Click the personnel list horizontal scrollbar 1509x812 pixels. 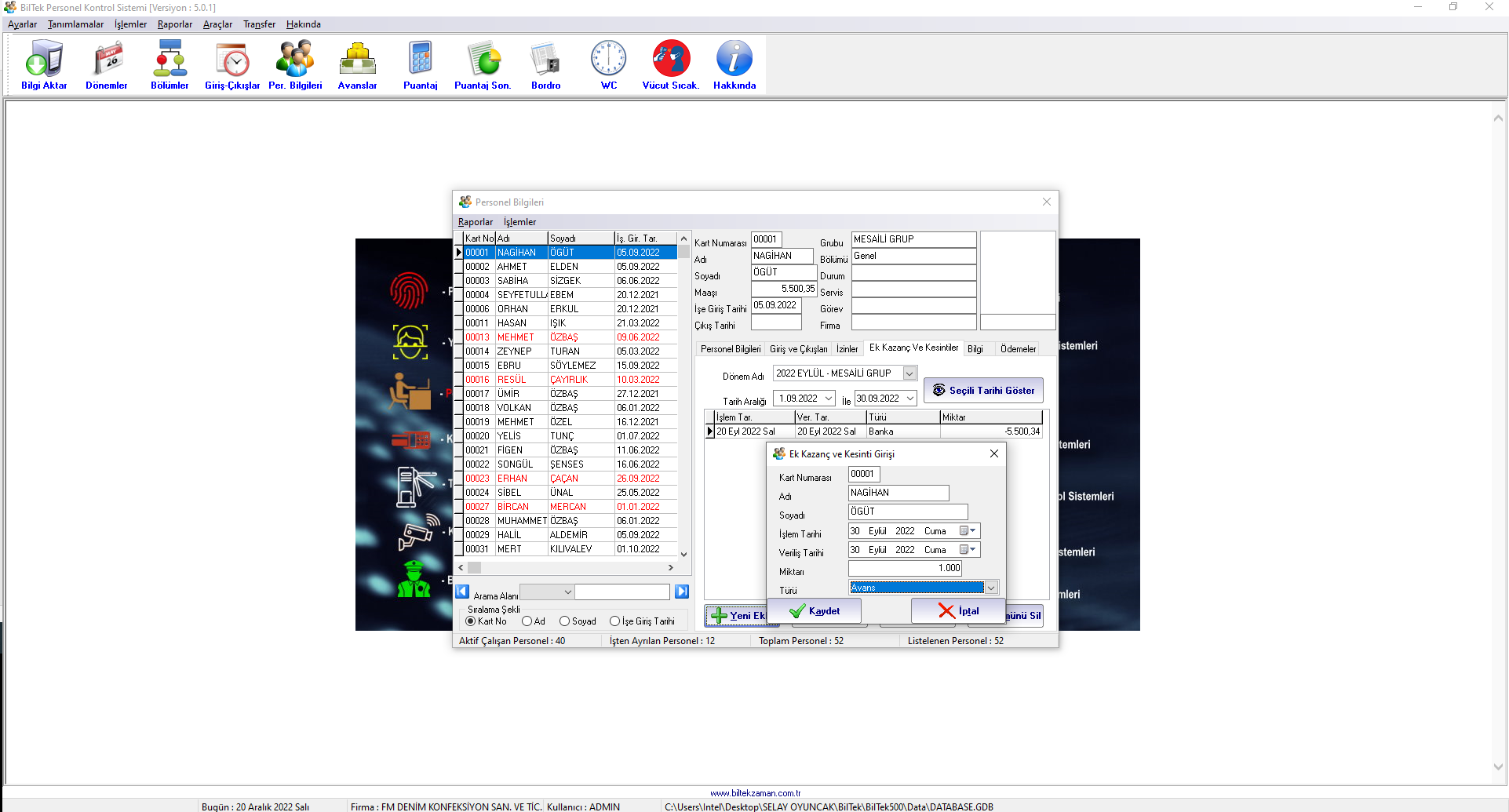tap(566, 567)
